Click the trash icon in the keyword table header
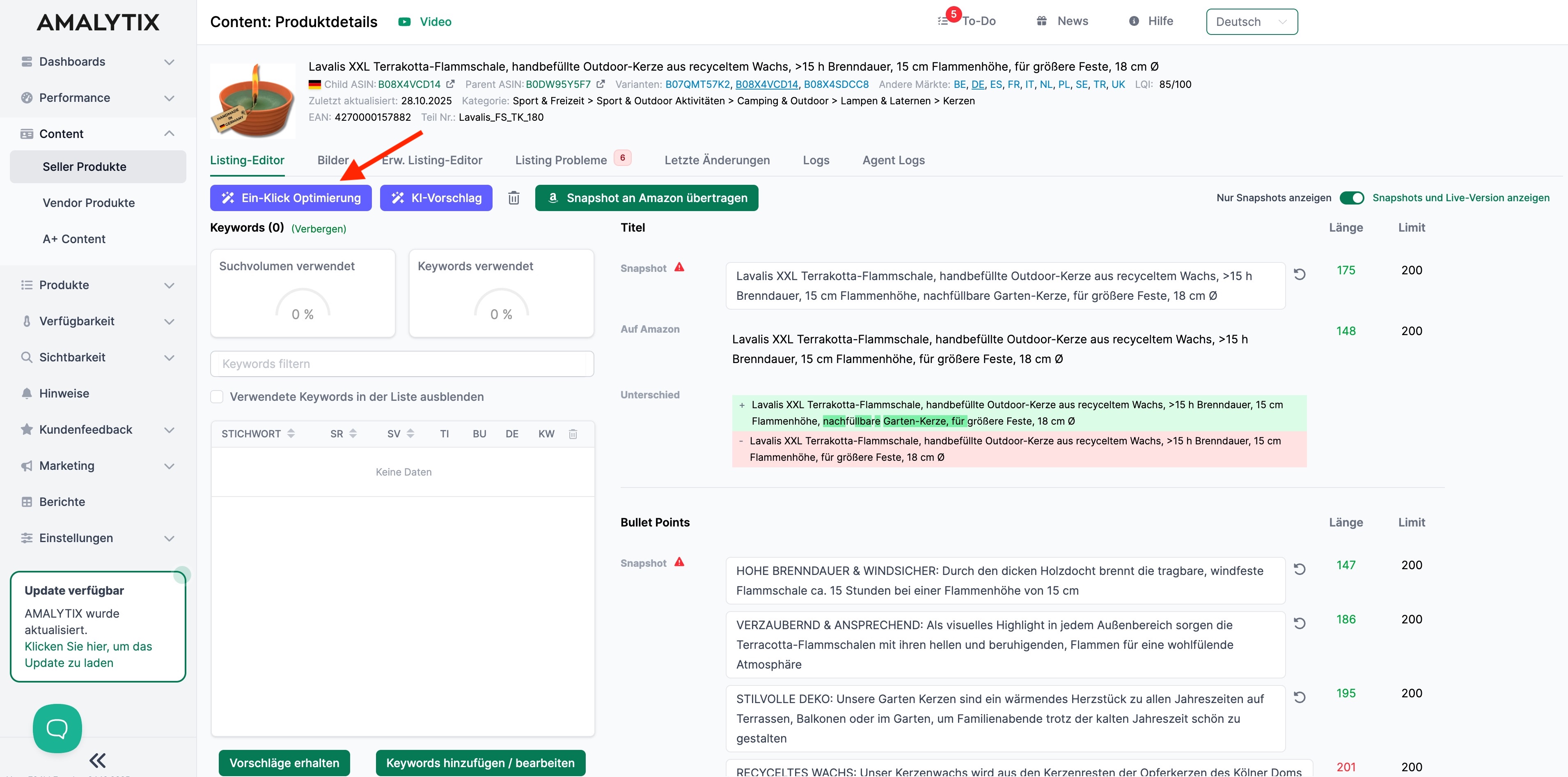The height and width of the screenshot is (777, 1568). pos(573,434)
